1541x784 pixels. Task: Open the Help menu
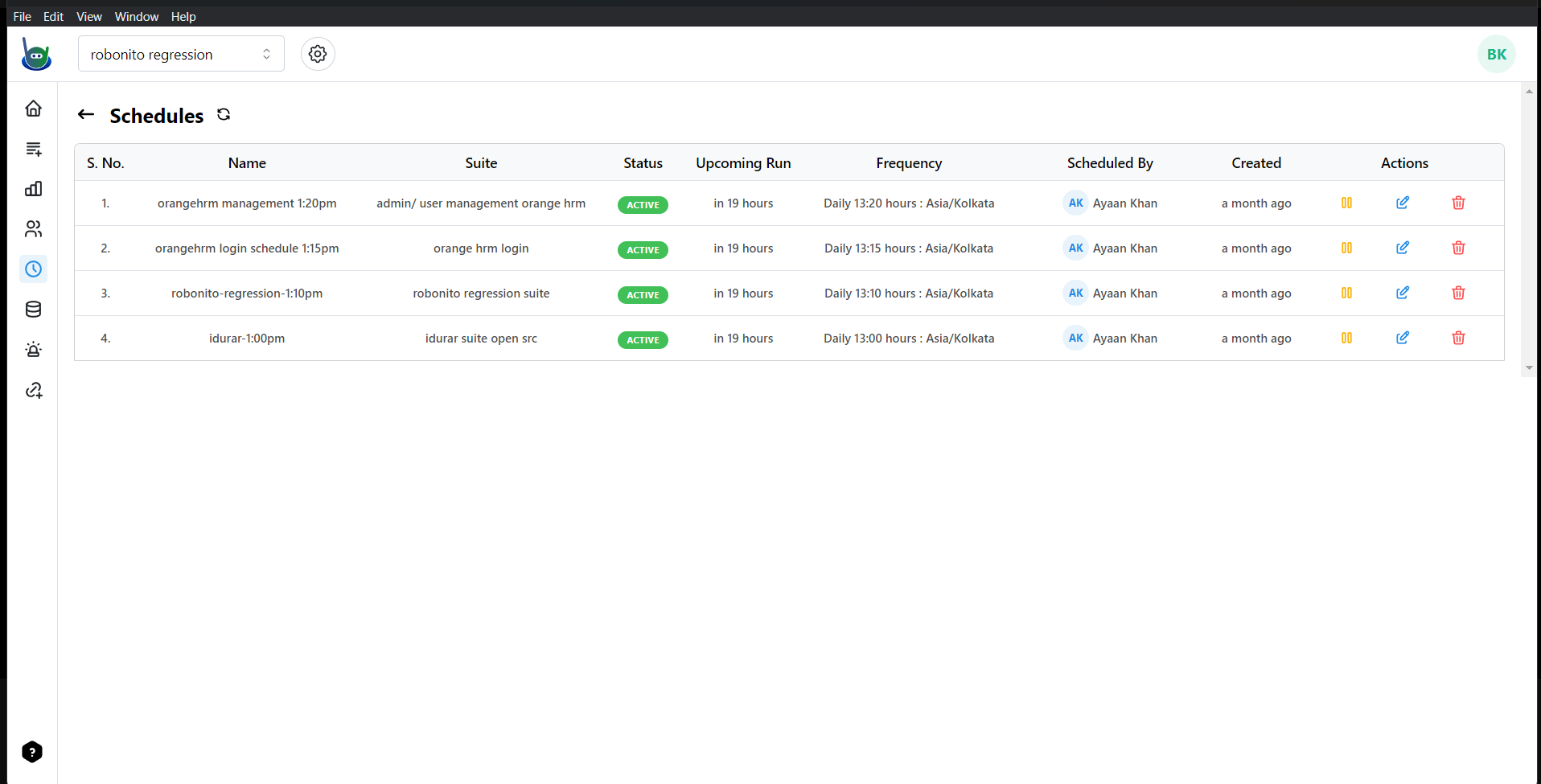click(183, 16)
